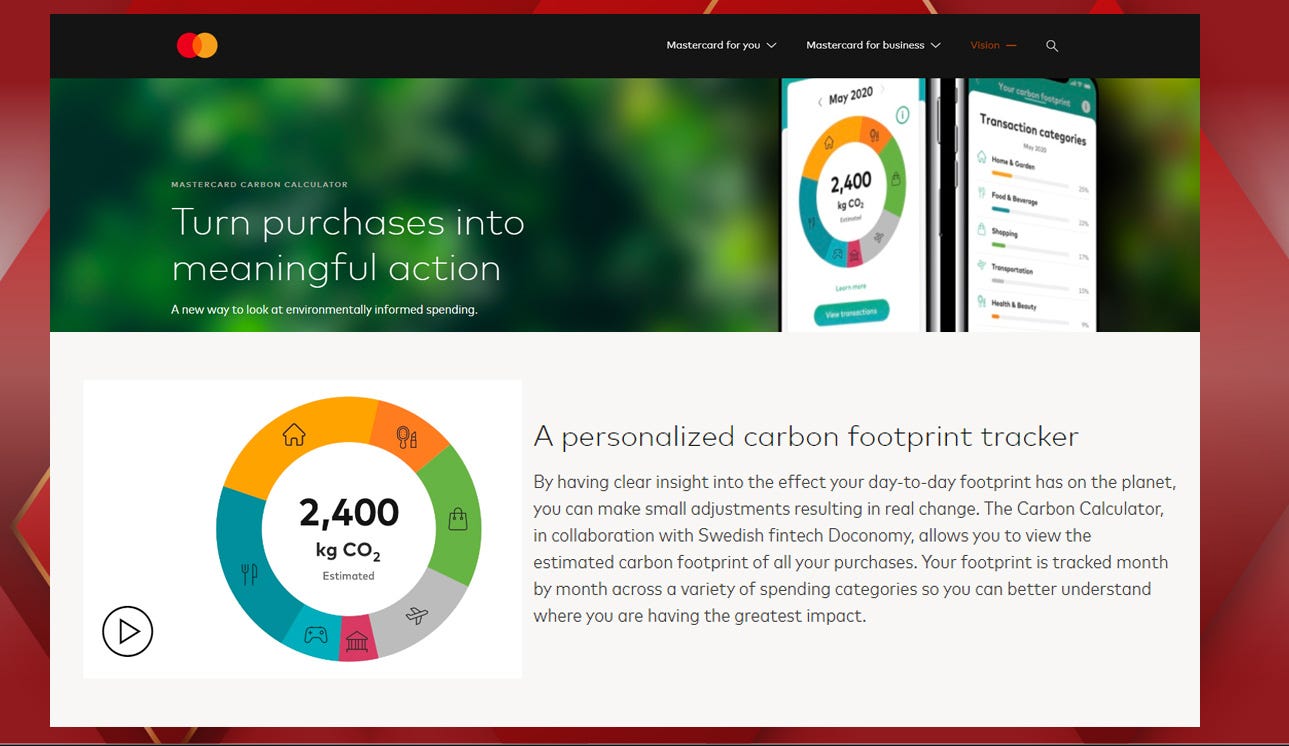Click the Transportation category plane icon
The image size is (1289, 746).
pos(981,264)
